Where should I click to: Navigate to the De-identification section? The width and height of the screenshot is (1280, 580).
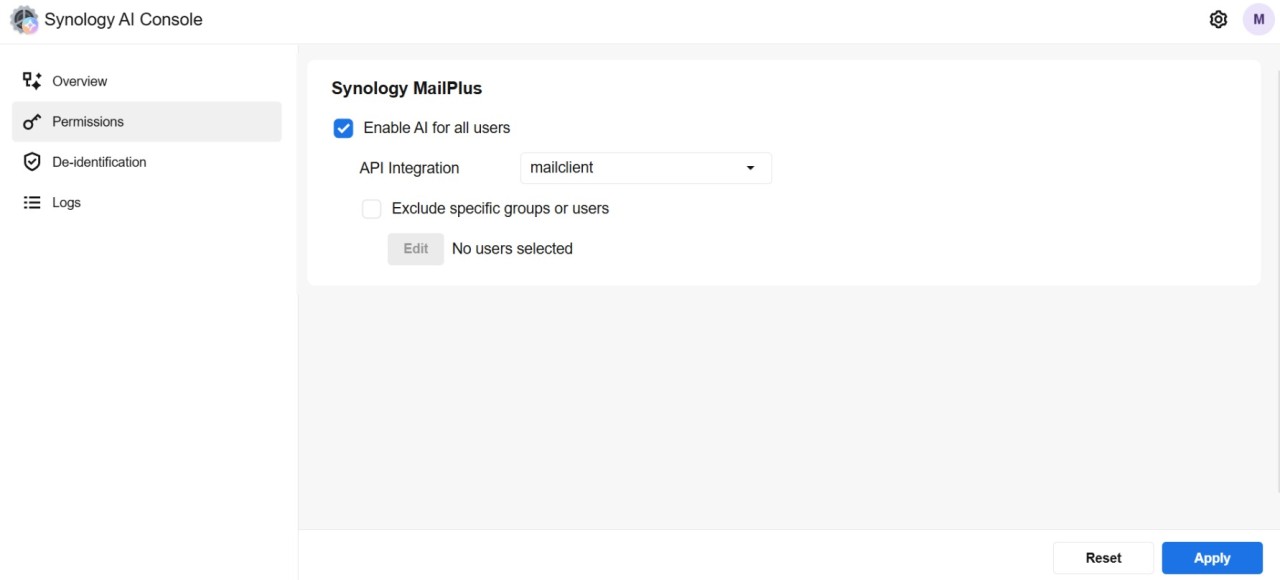99,162
